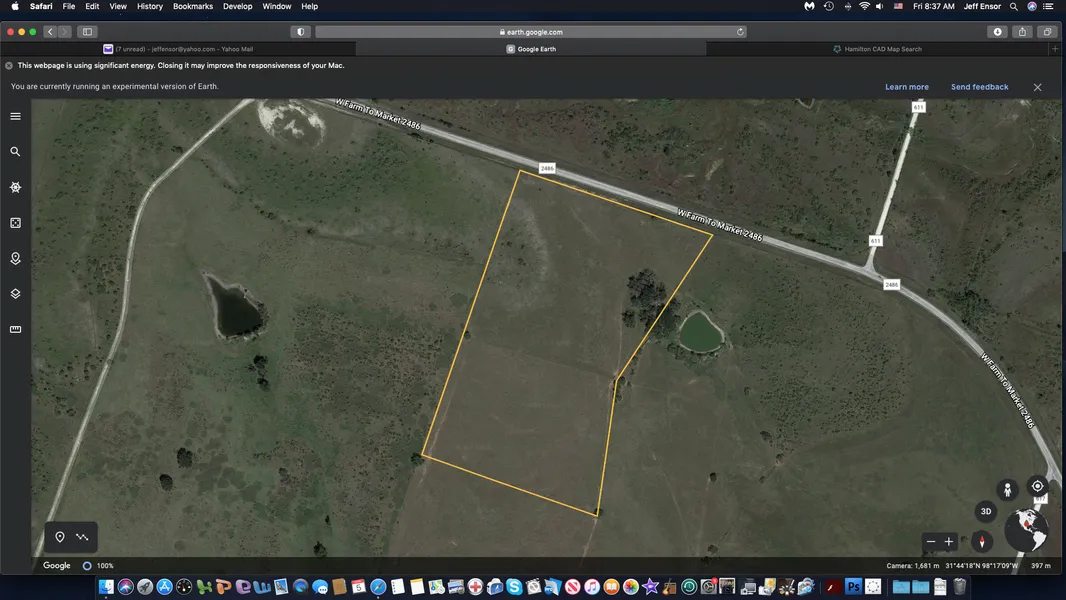The image size is (1066, 600).
Task: Click the Add placemark pin button
Action: click(60, 537)
